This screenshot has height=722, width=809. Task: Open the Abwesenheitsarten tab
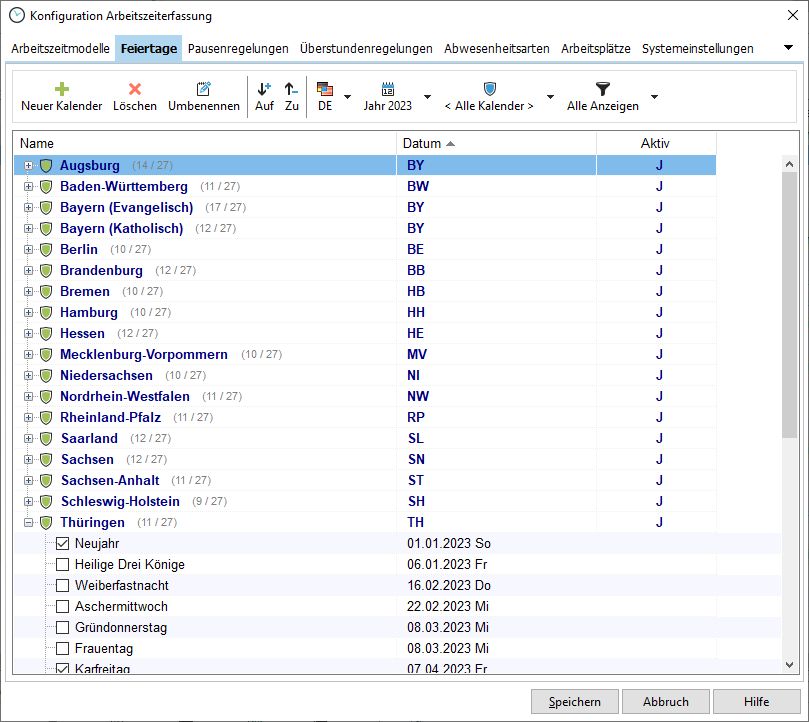point(496,48)
